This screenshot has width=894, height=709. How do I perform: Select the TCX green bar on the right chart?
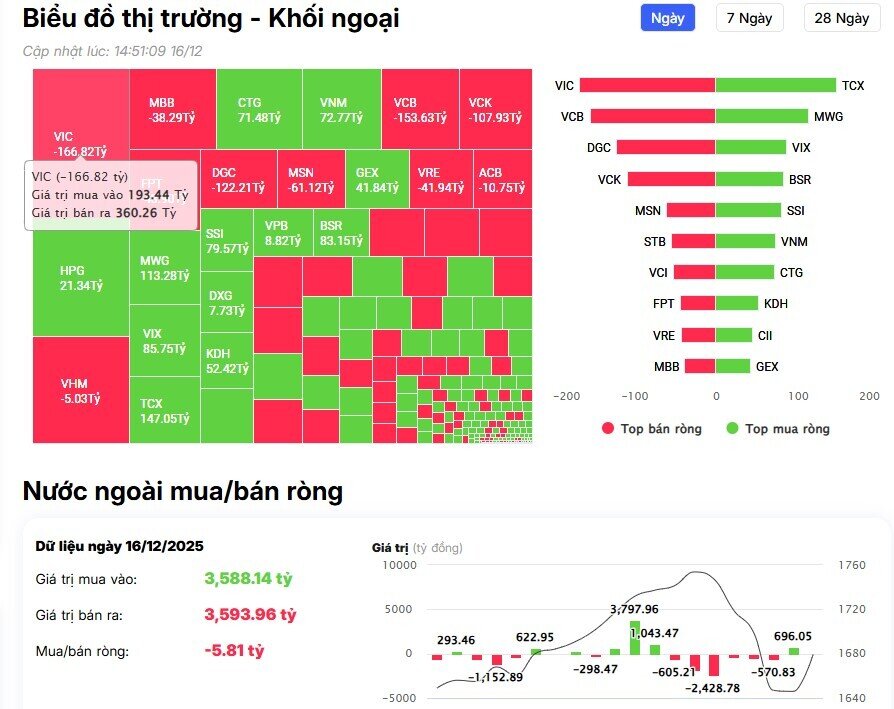(775, 86)
